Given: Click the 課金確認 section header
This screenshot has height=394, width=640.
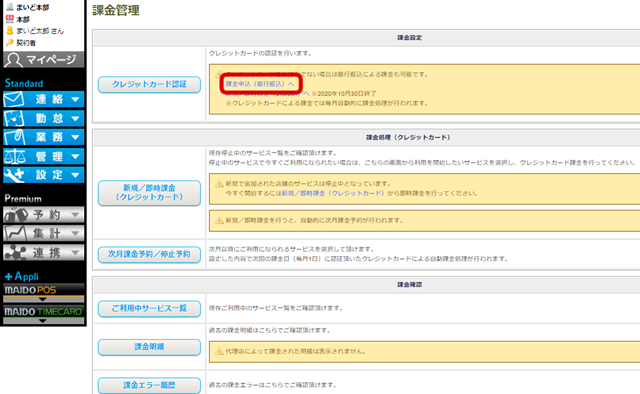Looking at the screenshot, I should click(x=409, y=285).
